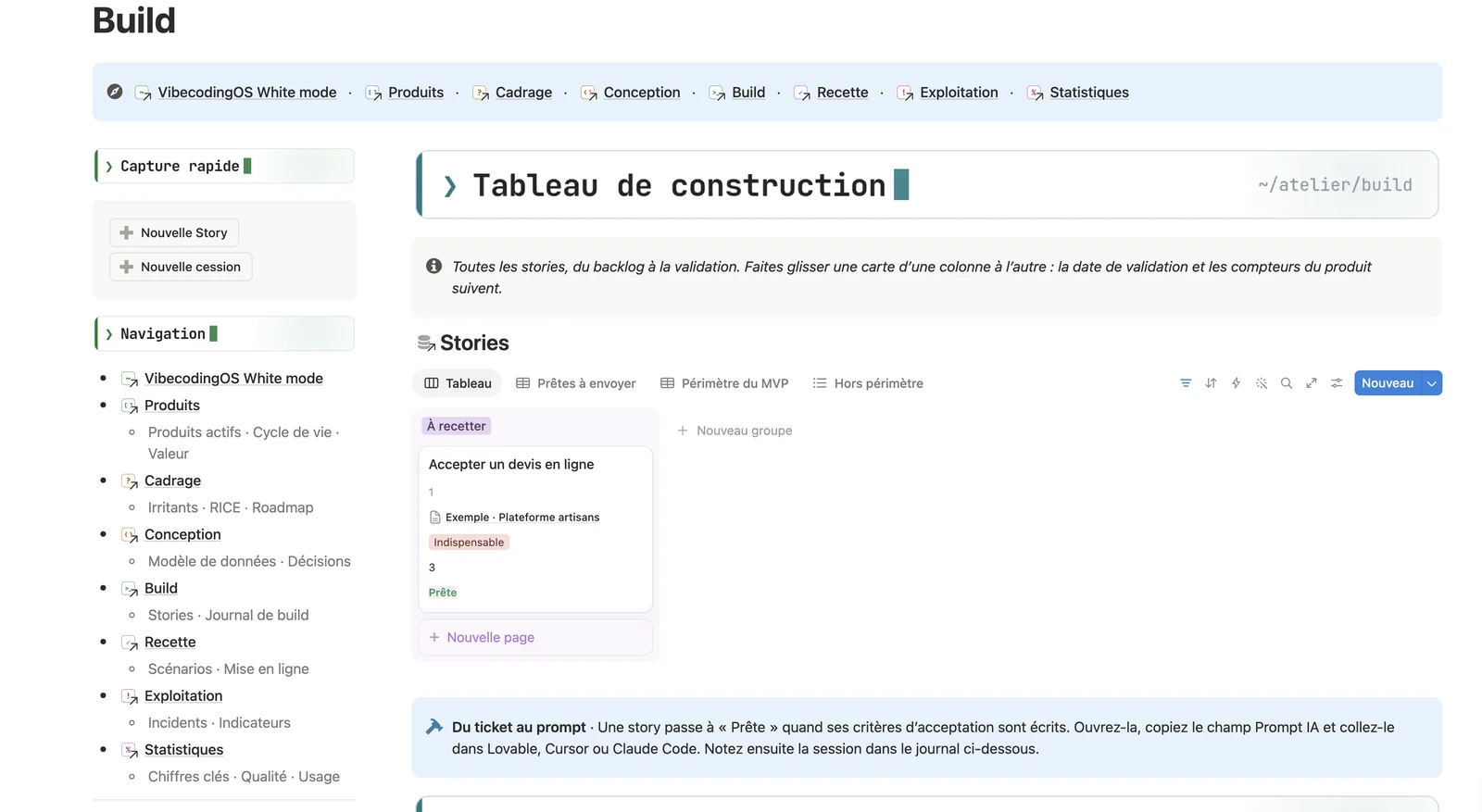Open the dropdown arrow next to Nouveau

(x=1432, y=383)
